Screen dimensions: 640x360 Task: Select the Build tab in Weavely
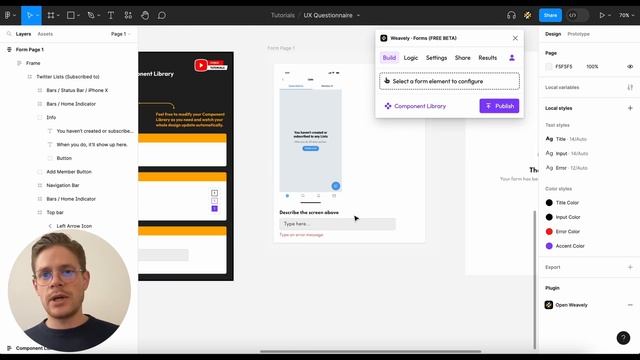tap(389, 58)
